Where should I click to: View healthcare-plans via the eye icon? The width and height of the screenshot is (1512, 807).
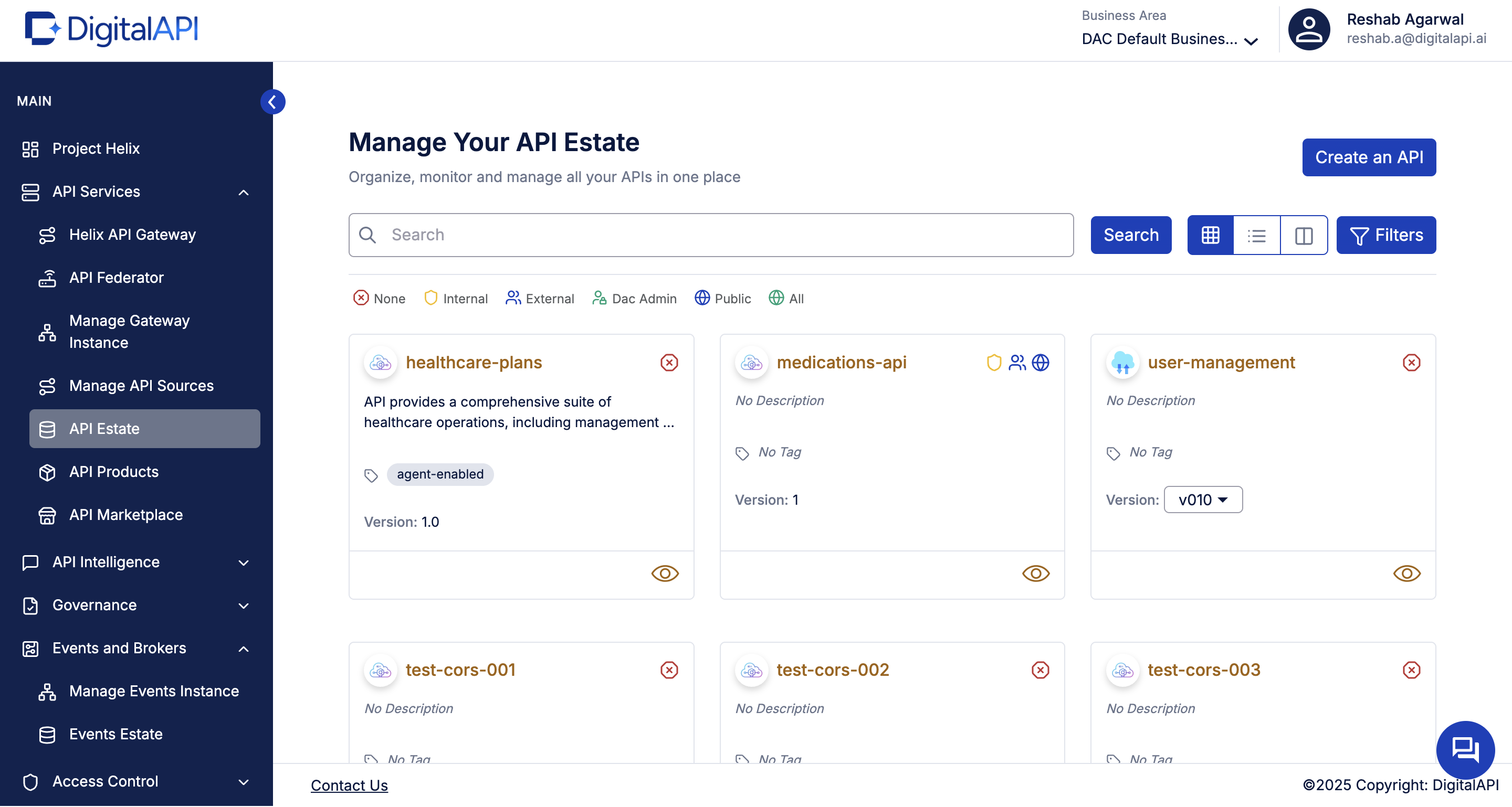(665, 573)
